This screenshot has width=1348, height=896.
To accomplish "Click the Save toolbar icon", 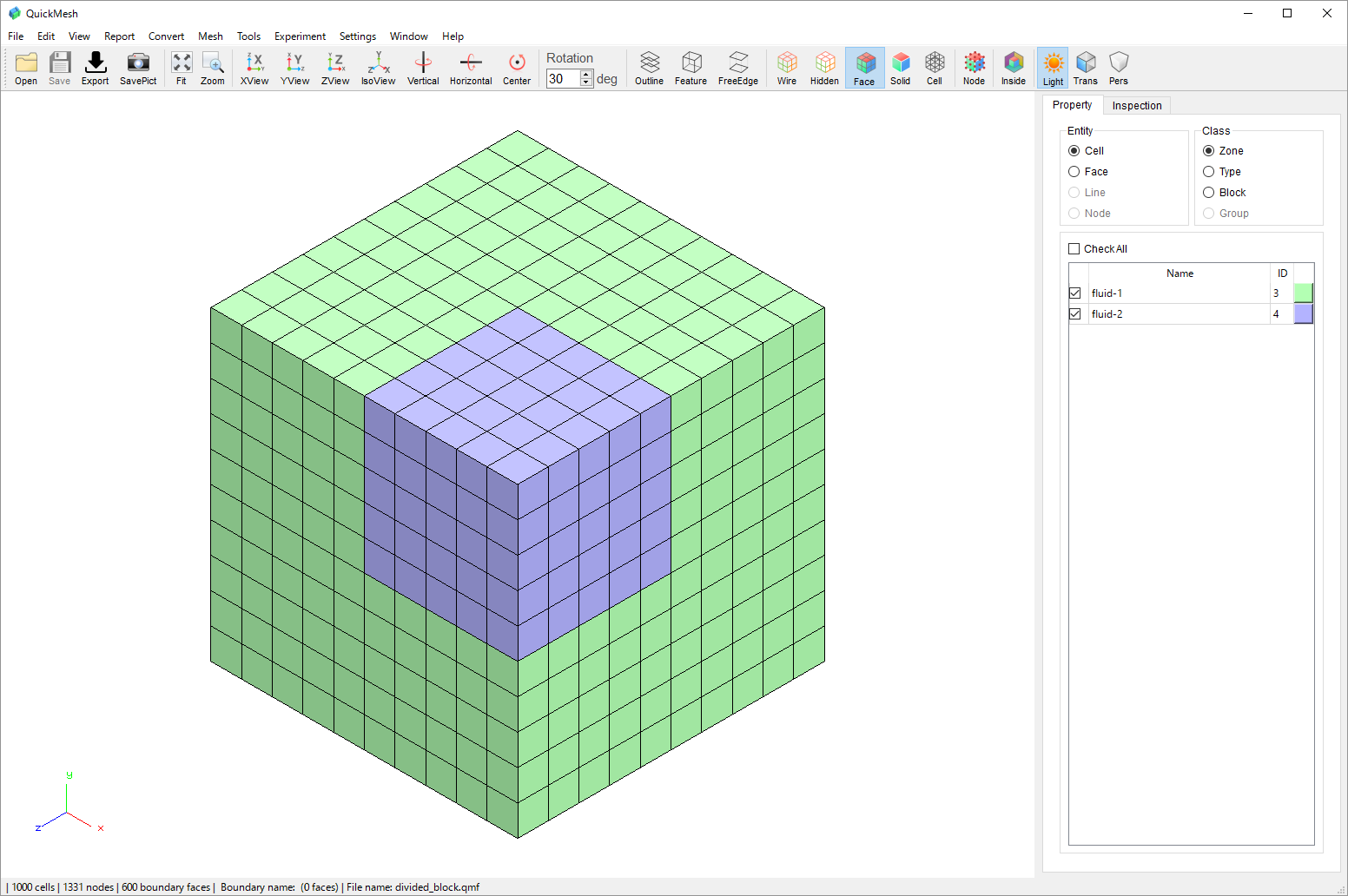I will tap(60, 68).
